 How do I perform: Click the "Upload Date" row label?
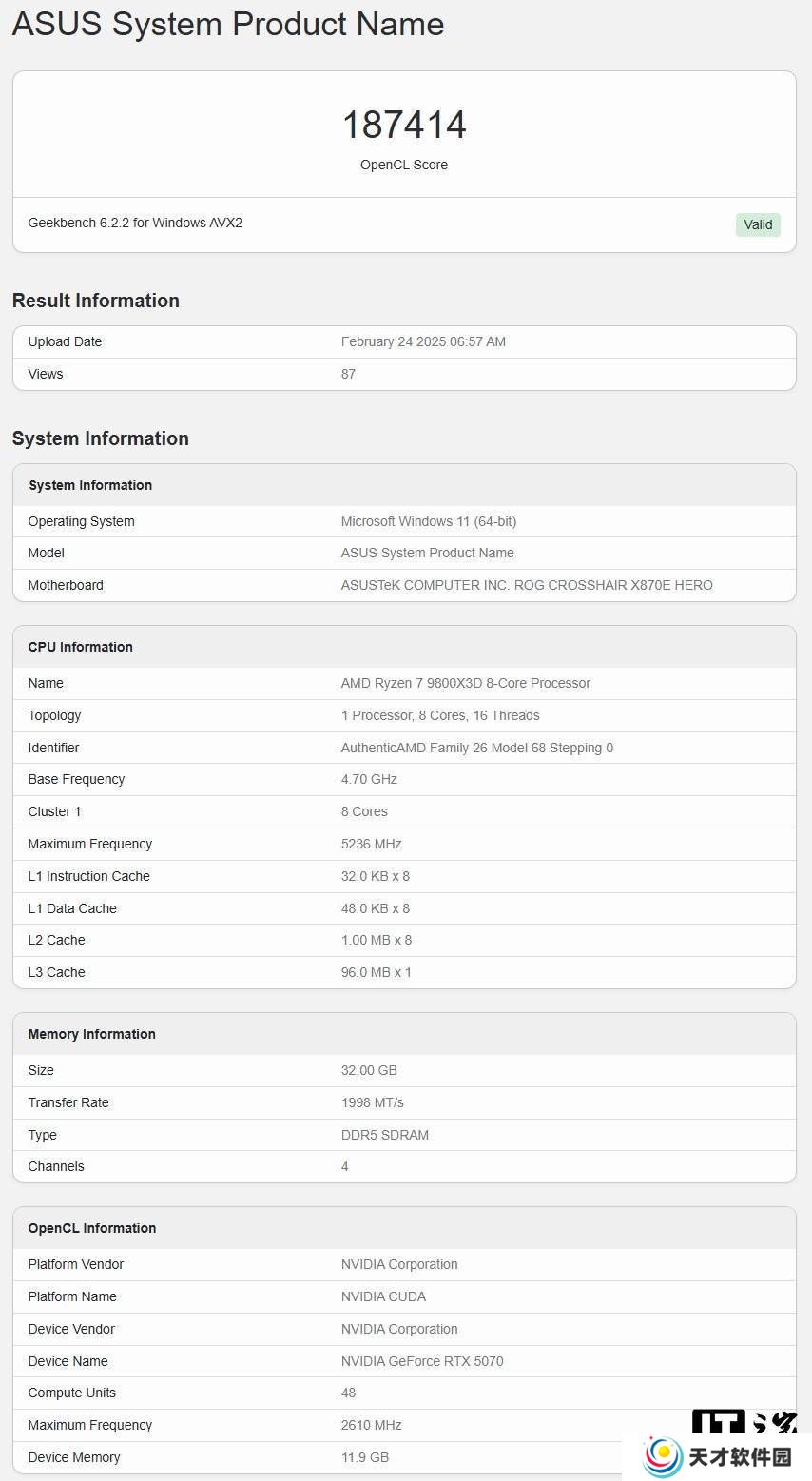(65, 341)
